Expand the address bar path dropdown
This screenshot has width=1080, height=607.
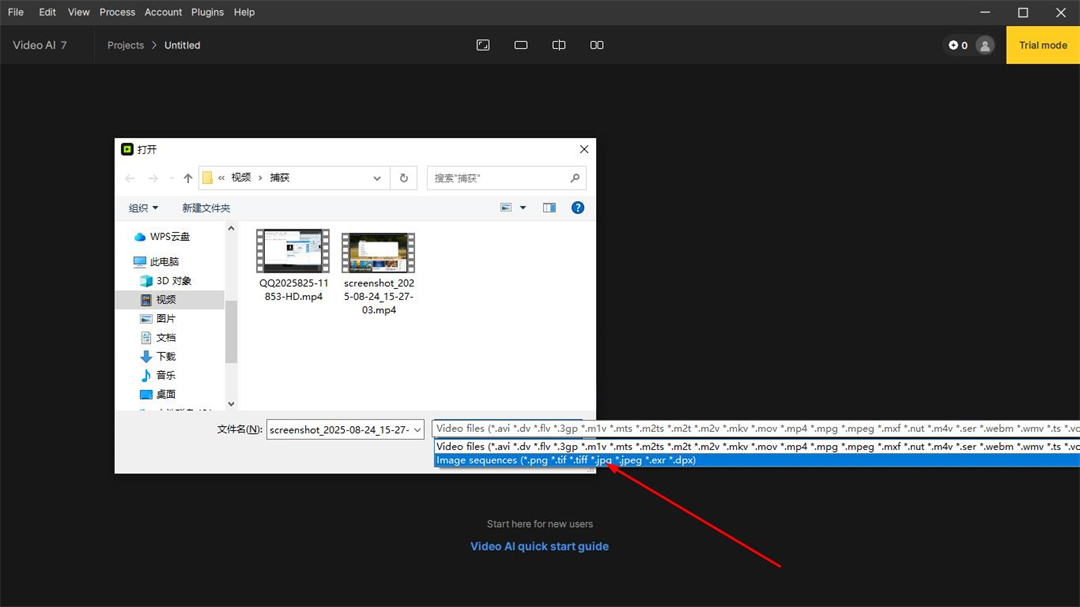tap(377, 178)
